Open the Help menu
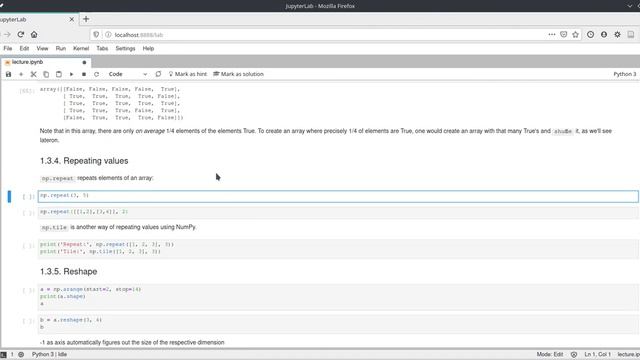The height and width of the screenshot is (360, 640). 148,48
